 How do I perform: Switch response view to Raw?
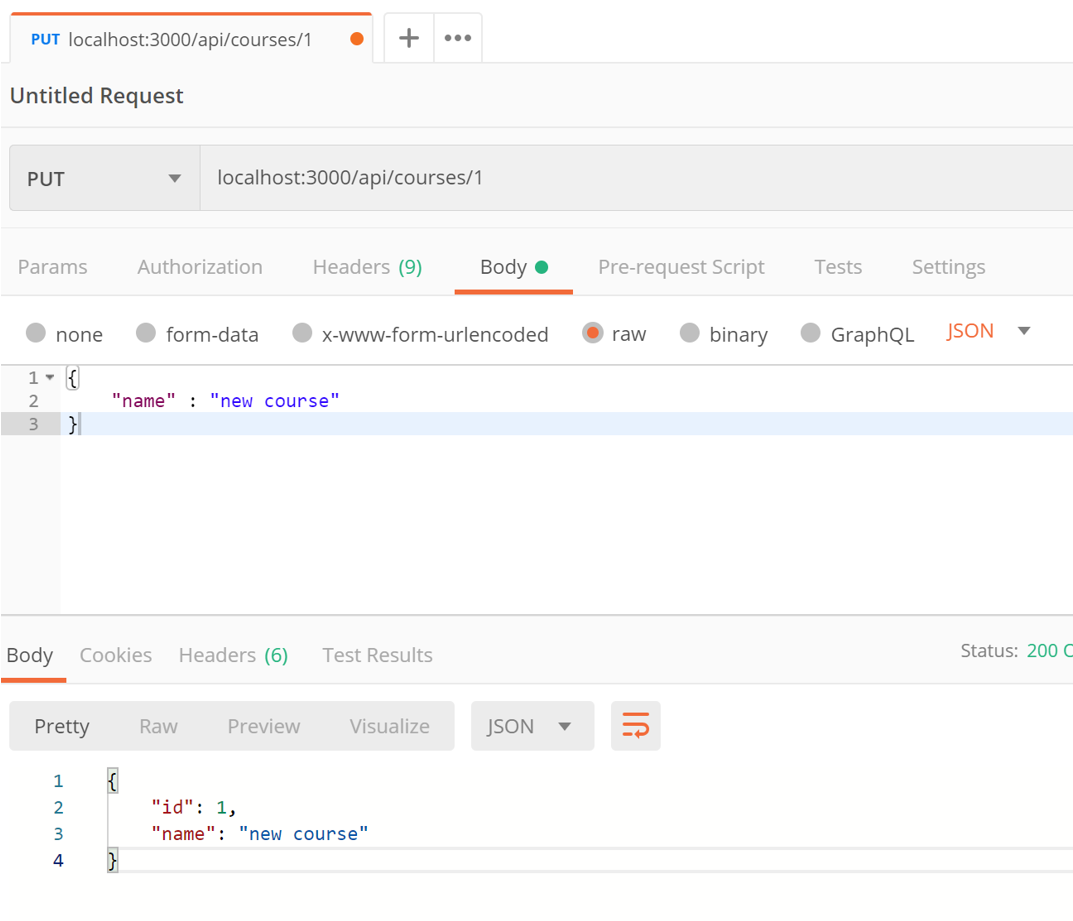pyautogui.click(x=158, y=726)
